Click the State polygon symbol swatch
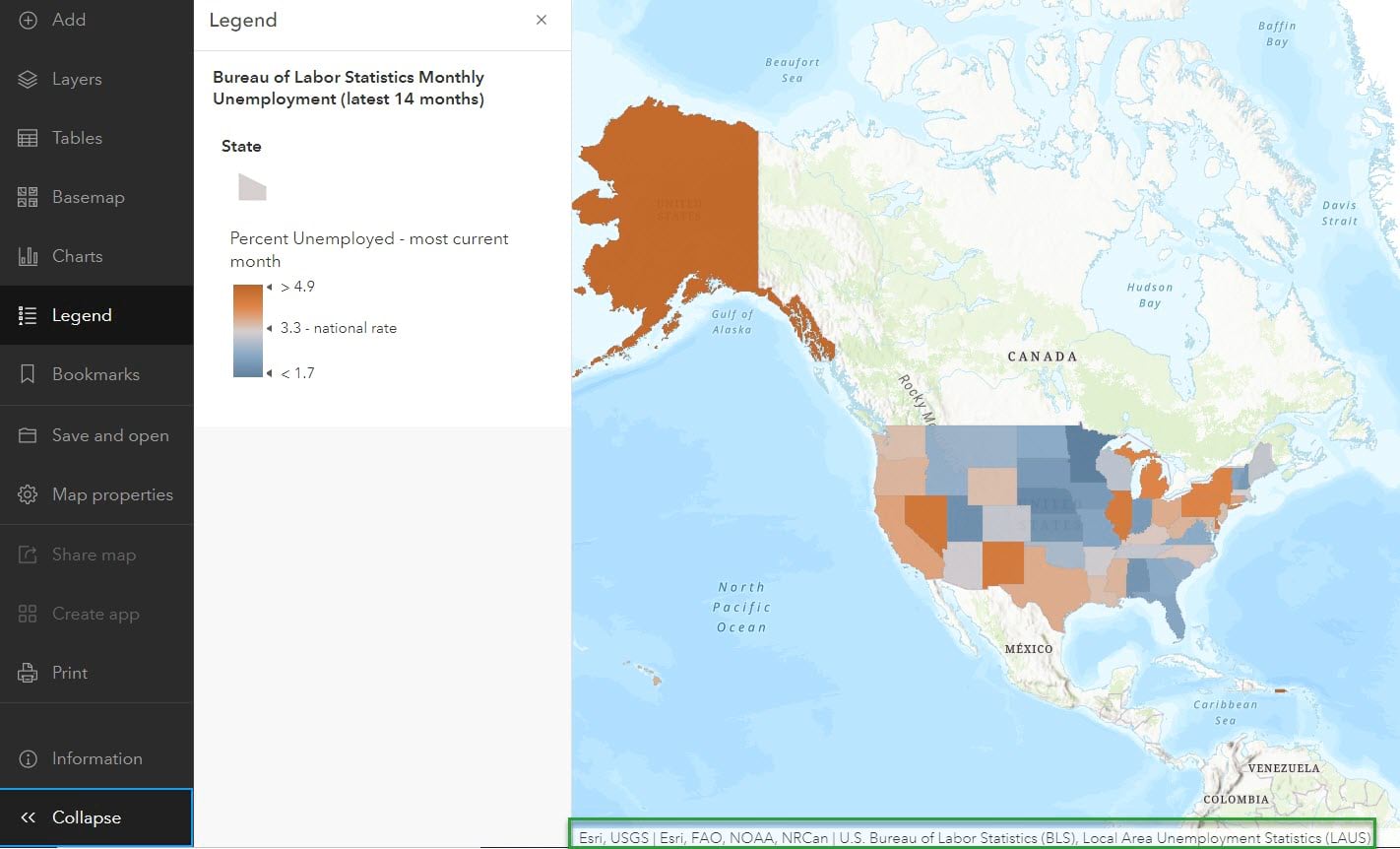Screen dimensions: 1400x849 pos(252,187)
